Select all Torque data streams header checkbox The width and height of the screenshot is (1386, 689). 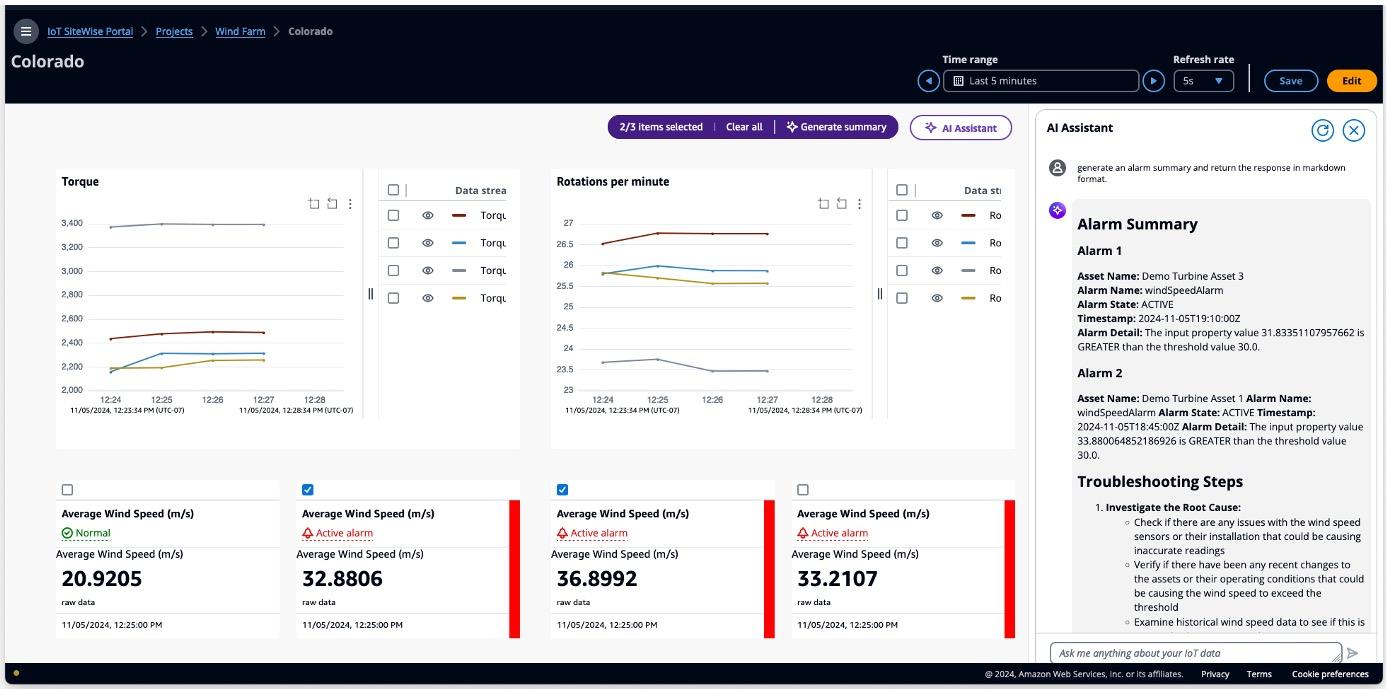coord(393,190)
